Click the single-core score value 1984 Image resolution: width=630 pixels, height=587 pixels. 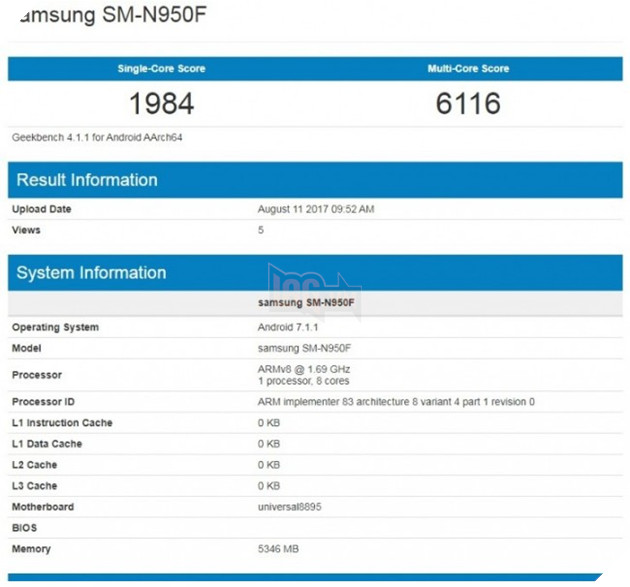coord(162,104)
